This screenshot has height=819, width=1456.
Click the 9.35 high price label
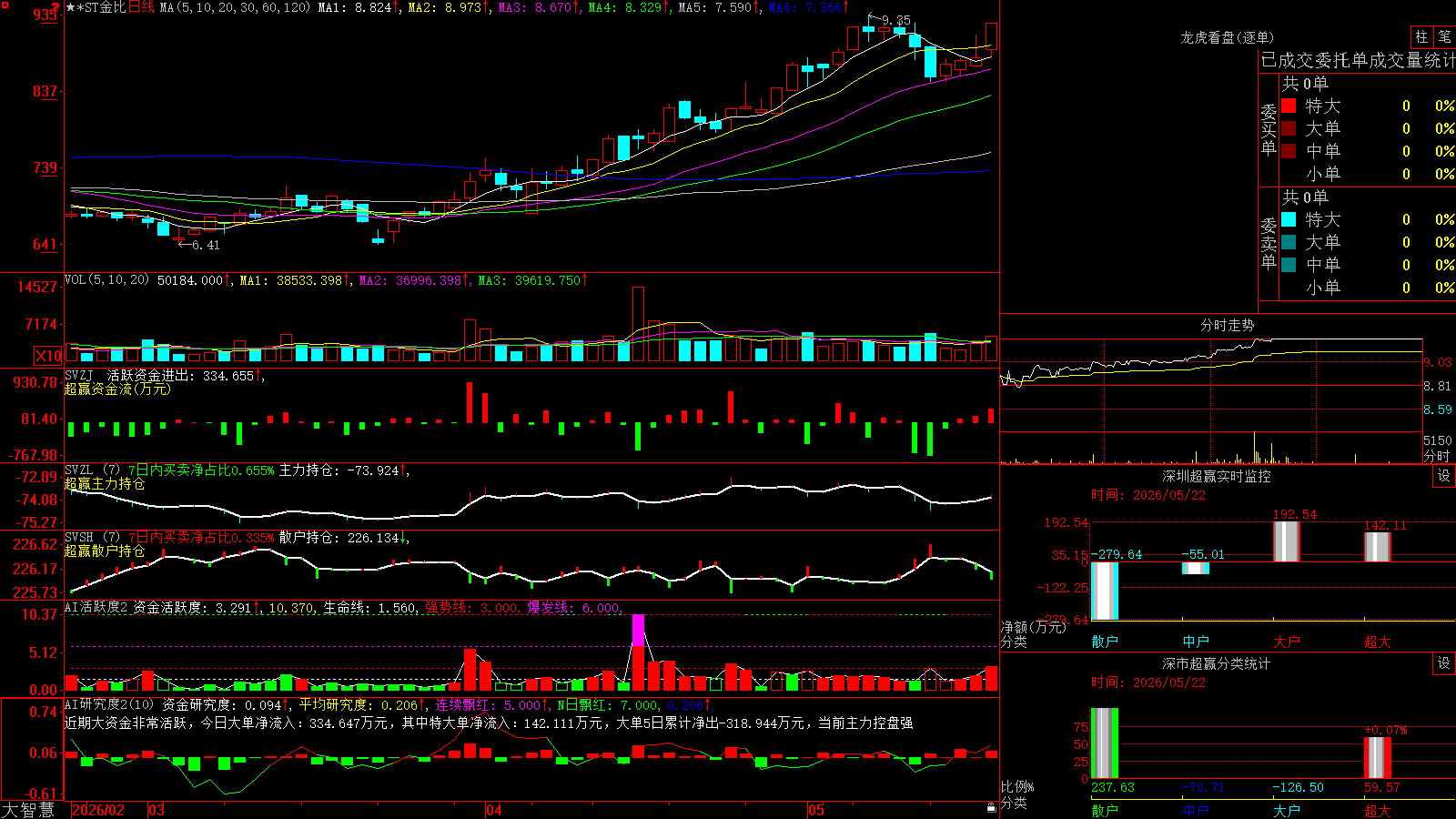[x=896, y=20]
